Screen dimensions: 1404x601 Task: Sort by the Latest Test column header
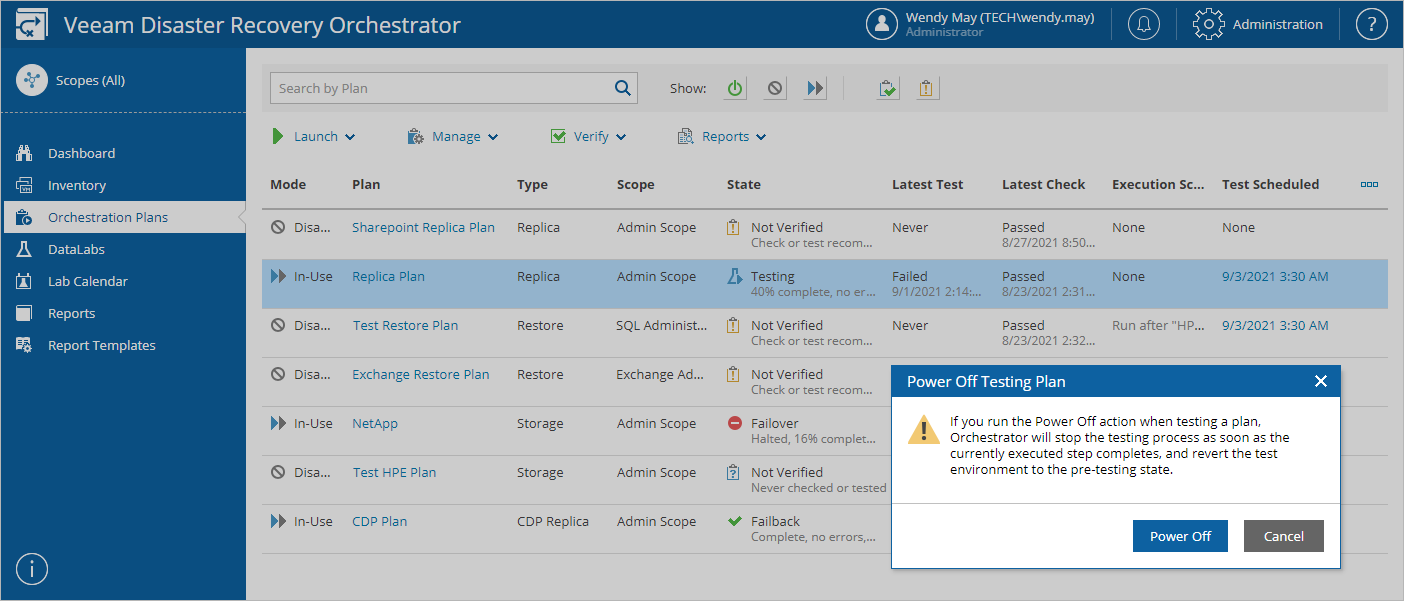coord(928,184)
